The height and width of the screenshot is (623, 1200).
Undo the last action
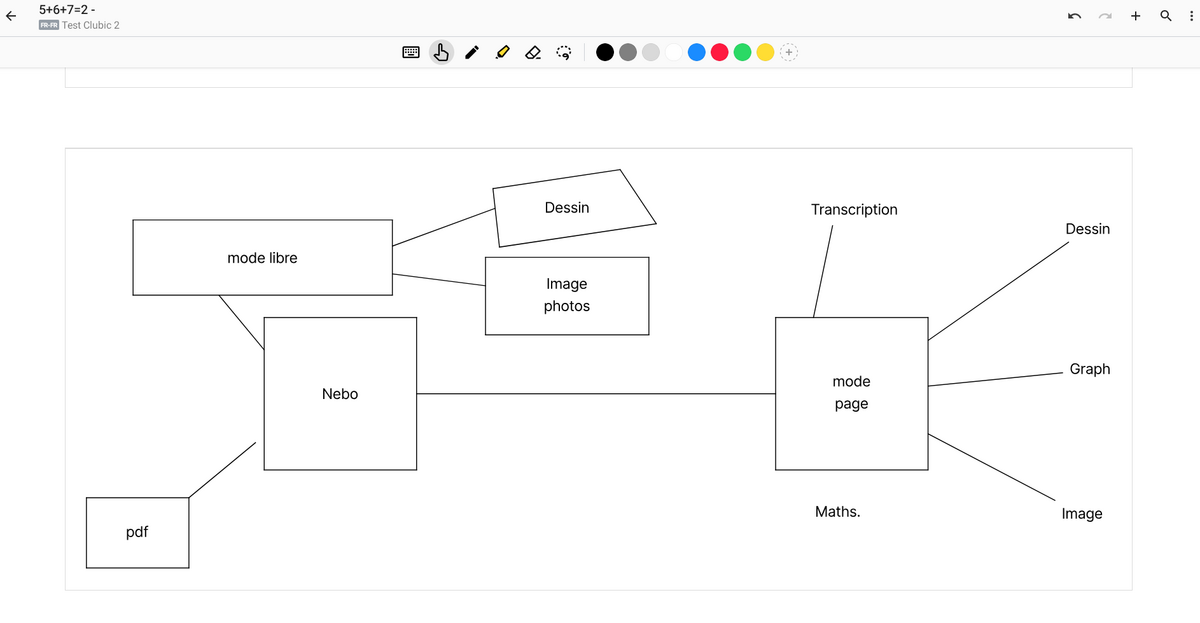1075,16
